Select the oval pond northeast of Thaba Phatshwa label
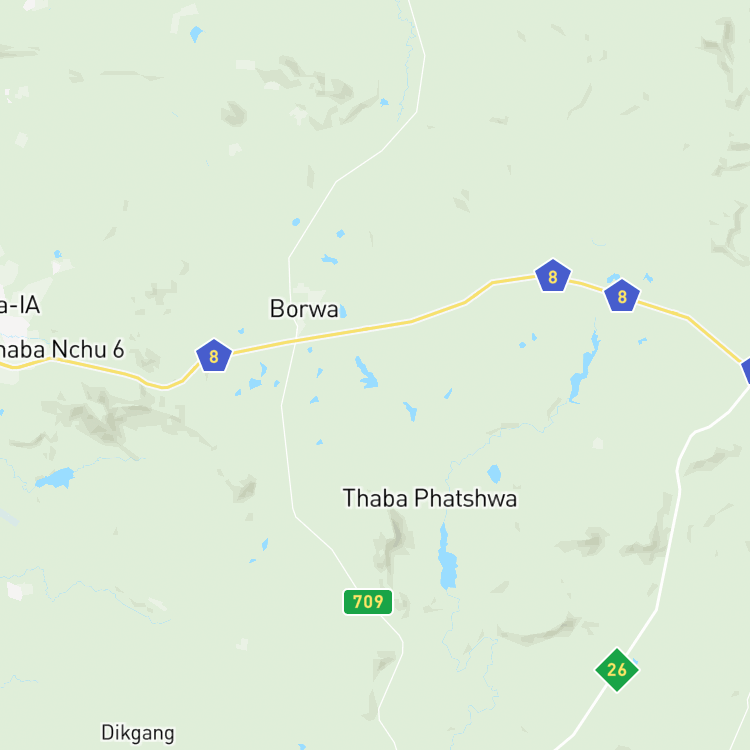The height and width of the screenshot is (750, 750). click(x=494, y=474)
